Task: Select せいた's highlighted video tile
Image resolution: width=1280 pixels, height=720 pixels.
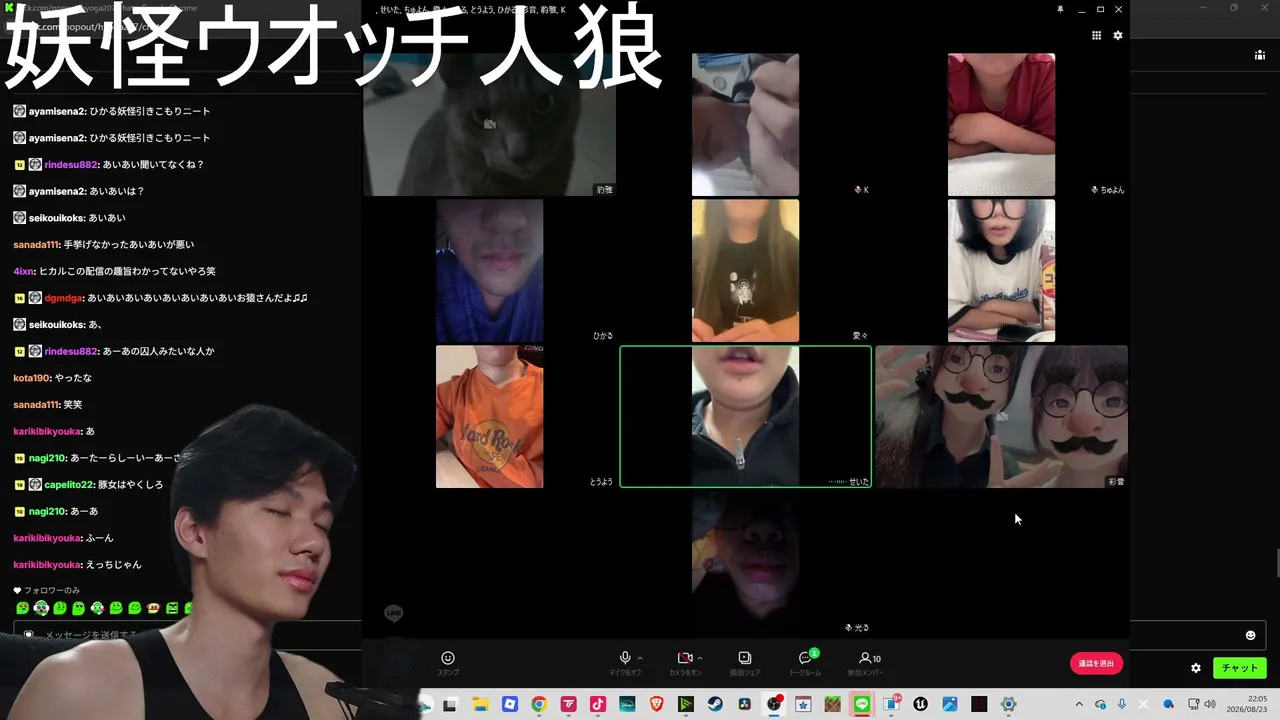Action: tap(745, 417)
